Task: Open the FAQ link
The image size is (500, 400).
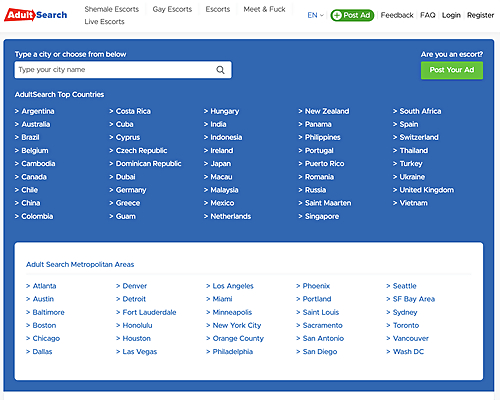Action: tap(428, 15)
